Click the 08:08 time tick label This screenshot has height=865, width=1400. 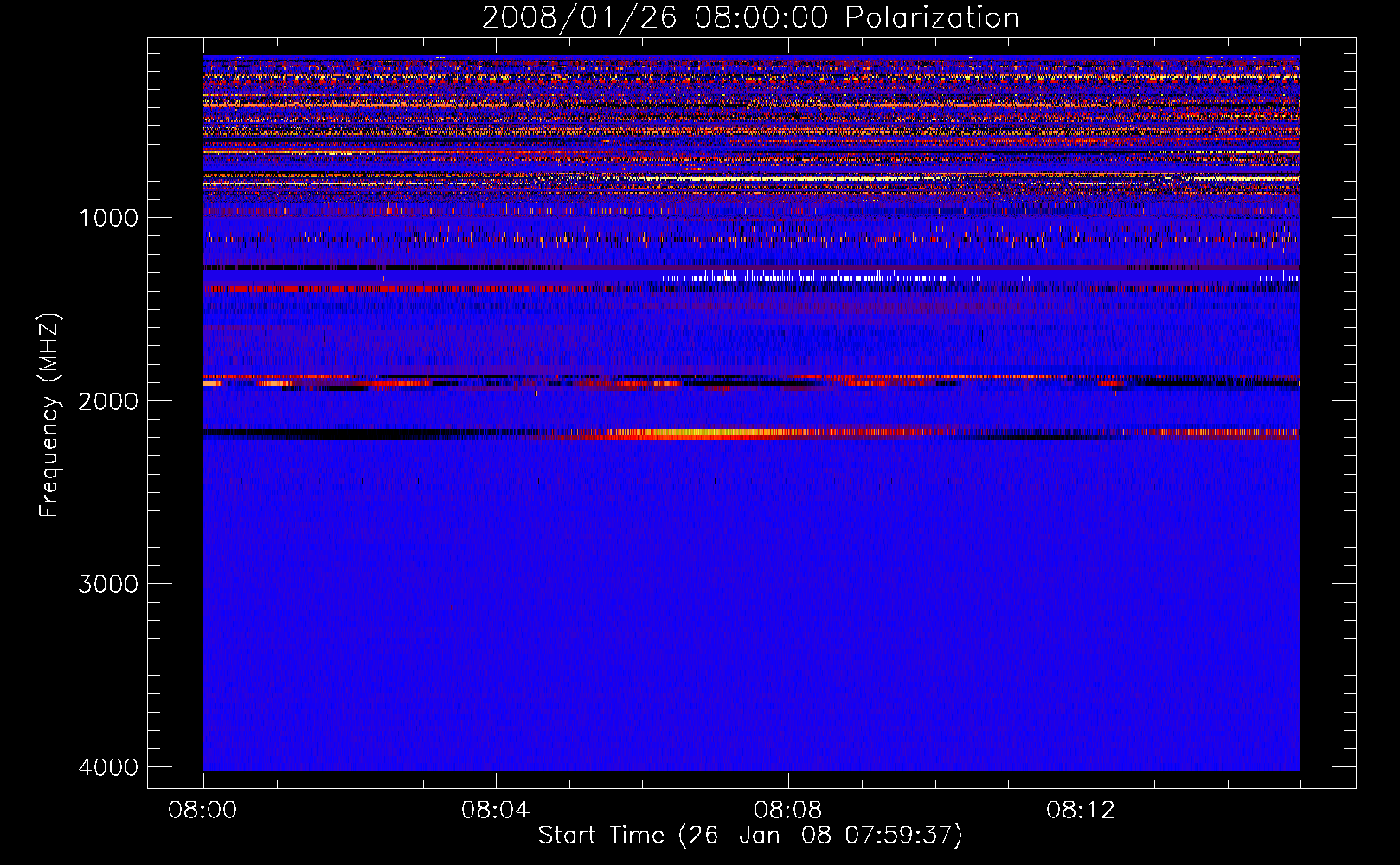[x=788, y=811]
